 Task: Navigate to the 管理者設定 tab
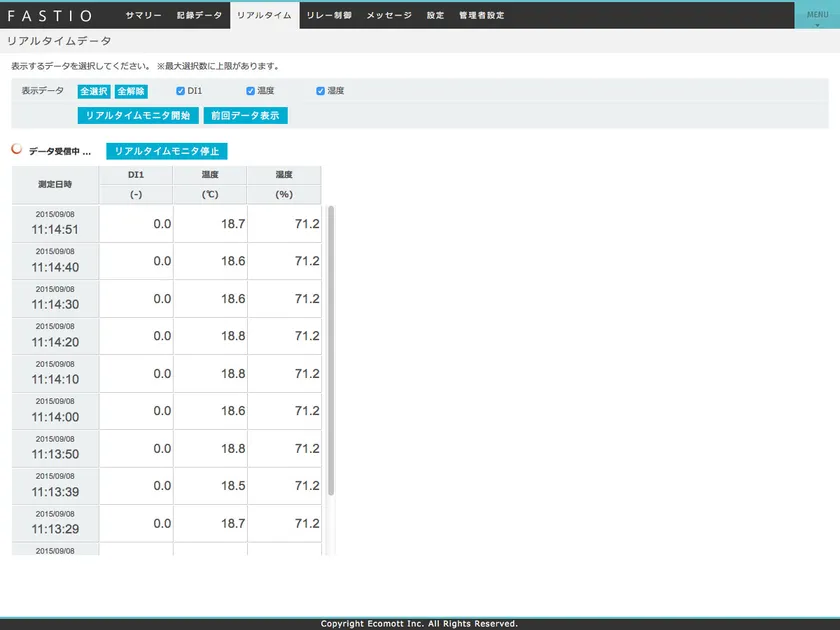click(481, 16)
